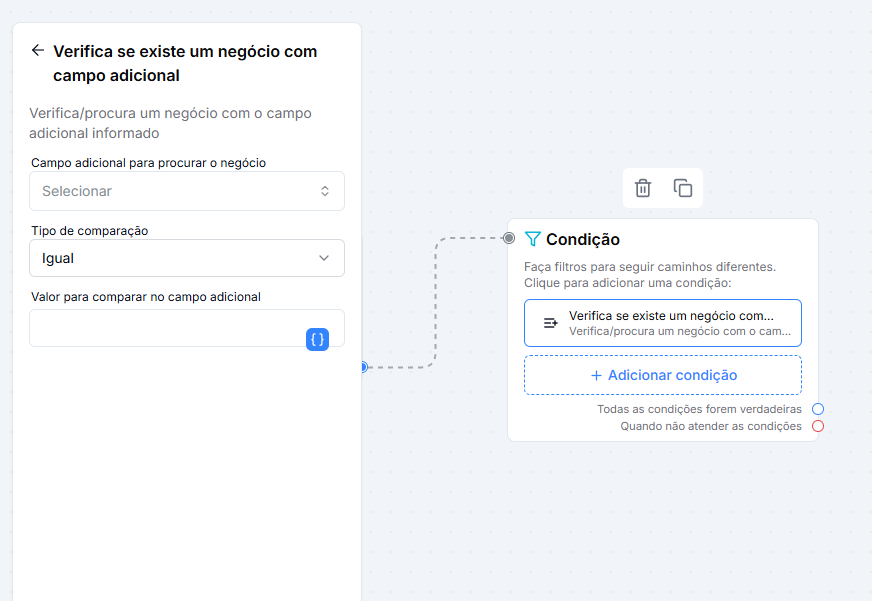Open 'Campo adicional para procurar' Selecionar dropdown
The image size is (872, 601).
click(x=187, y=191)
